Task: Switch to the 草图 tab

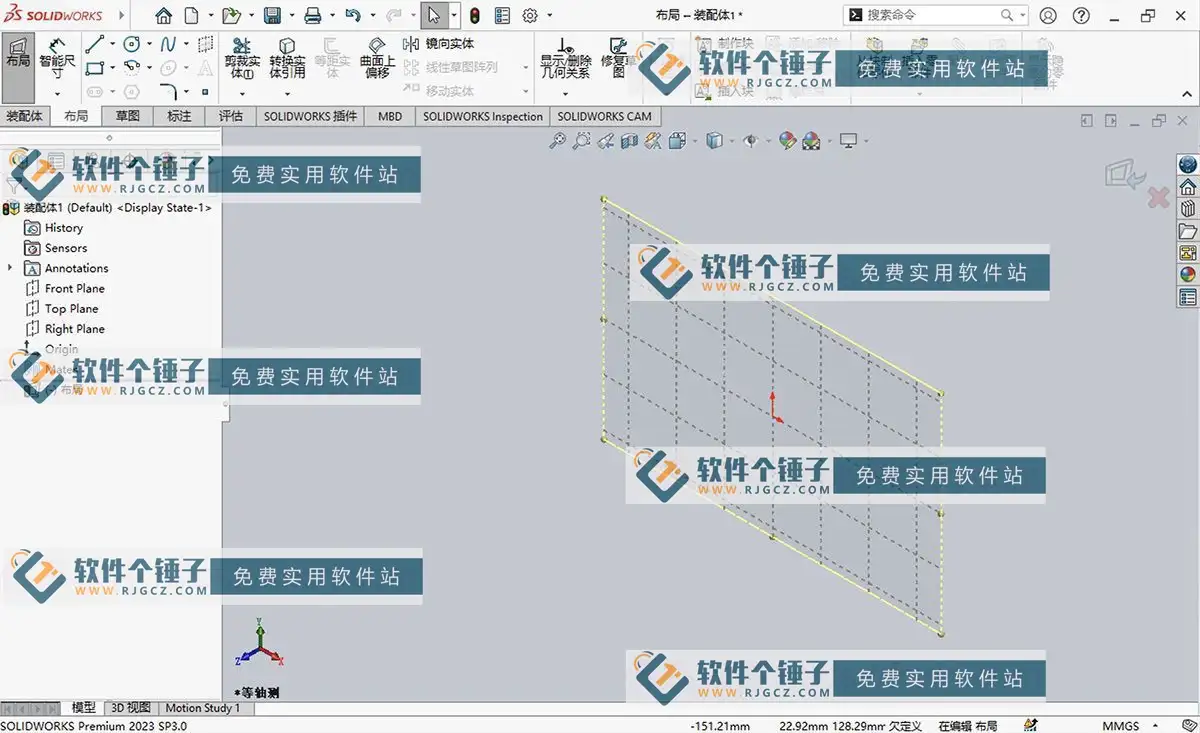Action: point(127,116)
